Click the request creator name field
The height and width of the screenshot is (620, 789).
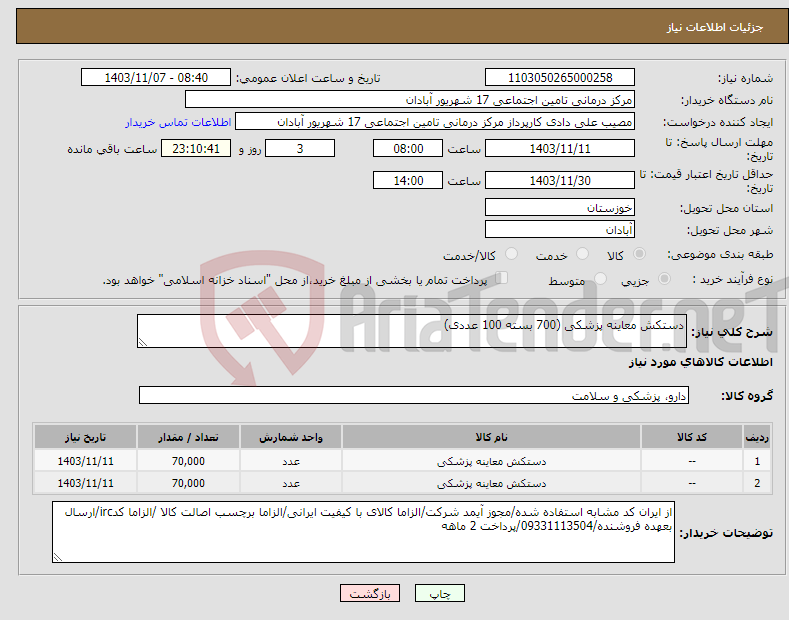435,122
